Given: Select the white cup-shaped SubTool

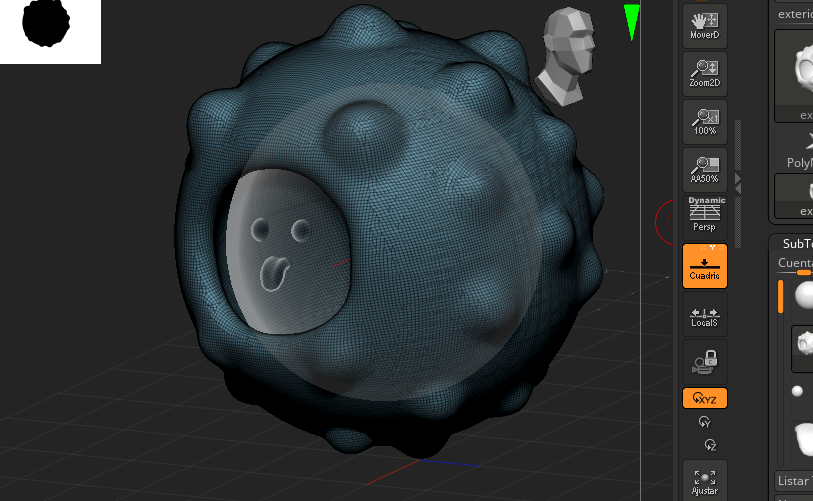Looking at the screenshot, I should 805,439.
